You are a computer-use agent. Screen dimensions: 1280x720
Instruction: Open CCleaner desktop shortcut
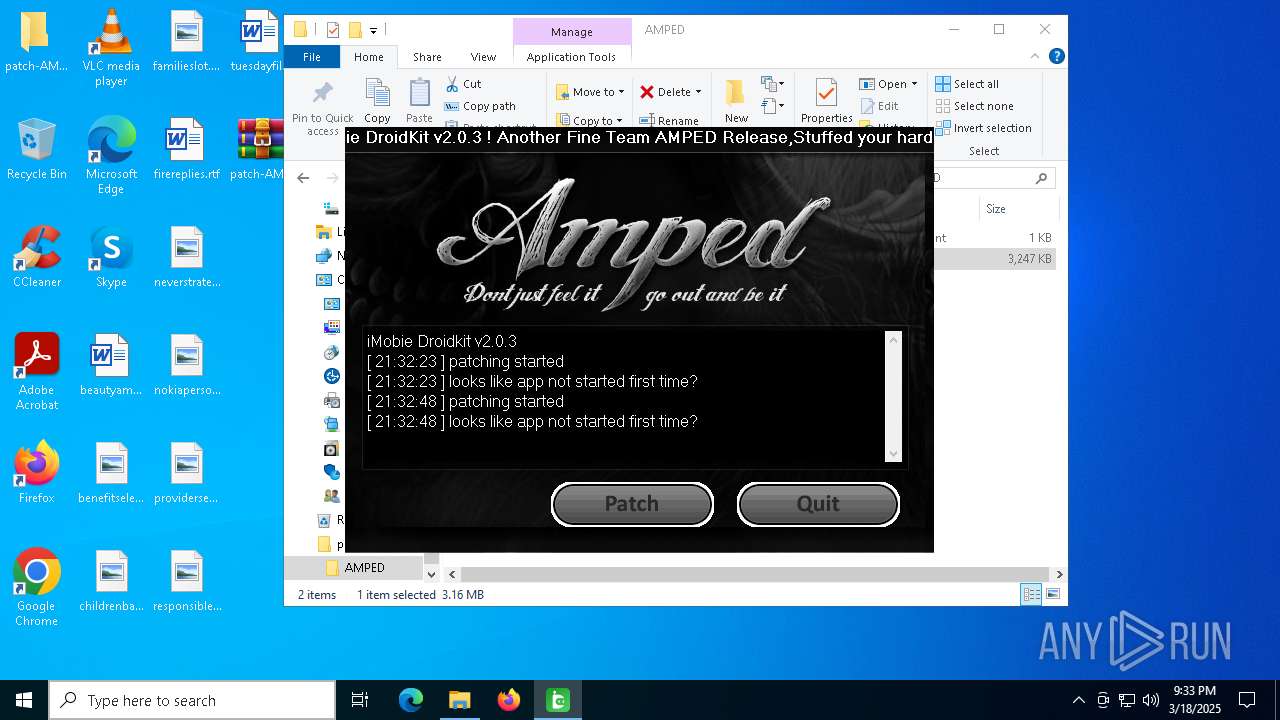pos(37,256)
